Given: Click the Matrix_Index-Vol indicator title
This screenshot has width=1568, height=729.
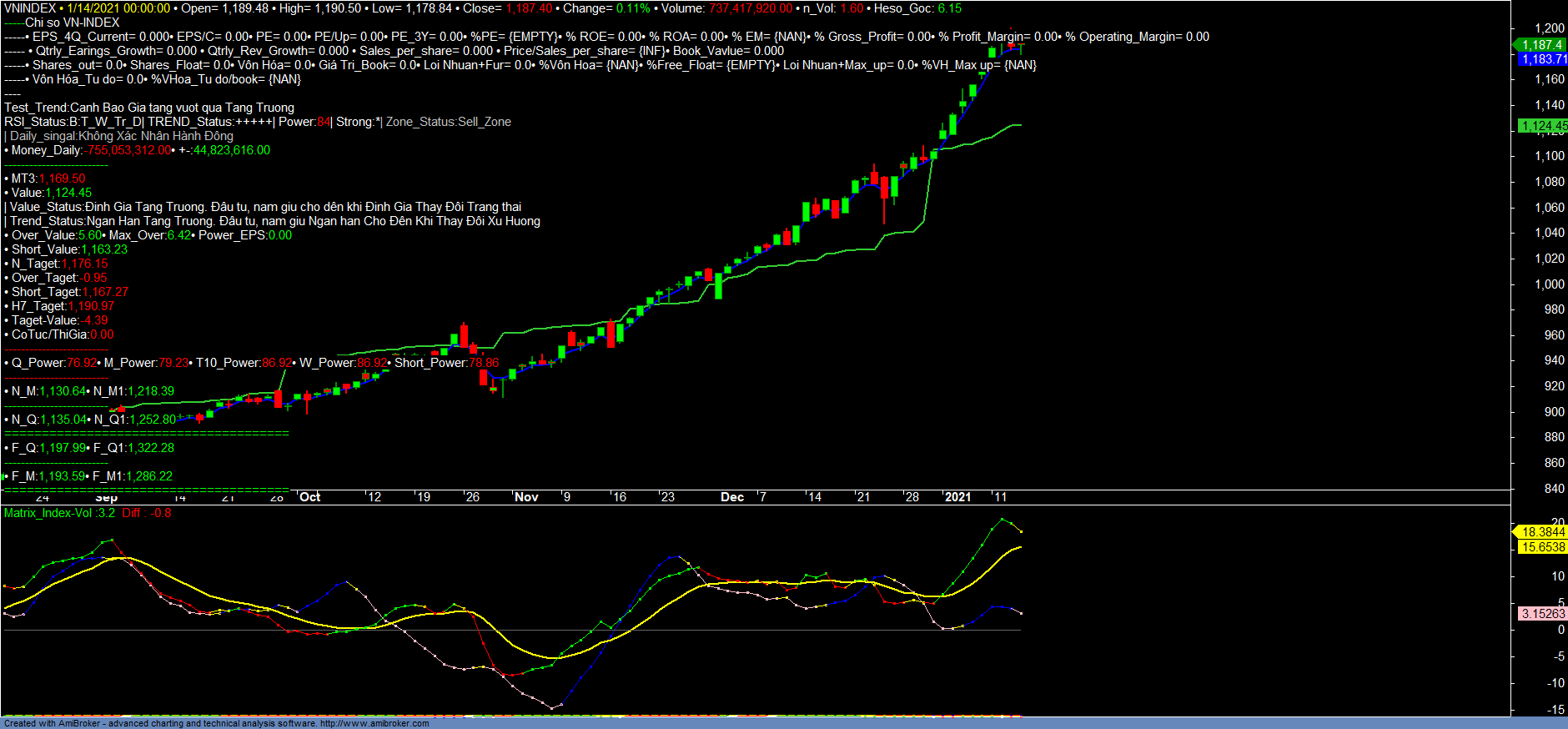Looking at the screenshot, I should [x=48, y=513].
